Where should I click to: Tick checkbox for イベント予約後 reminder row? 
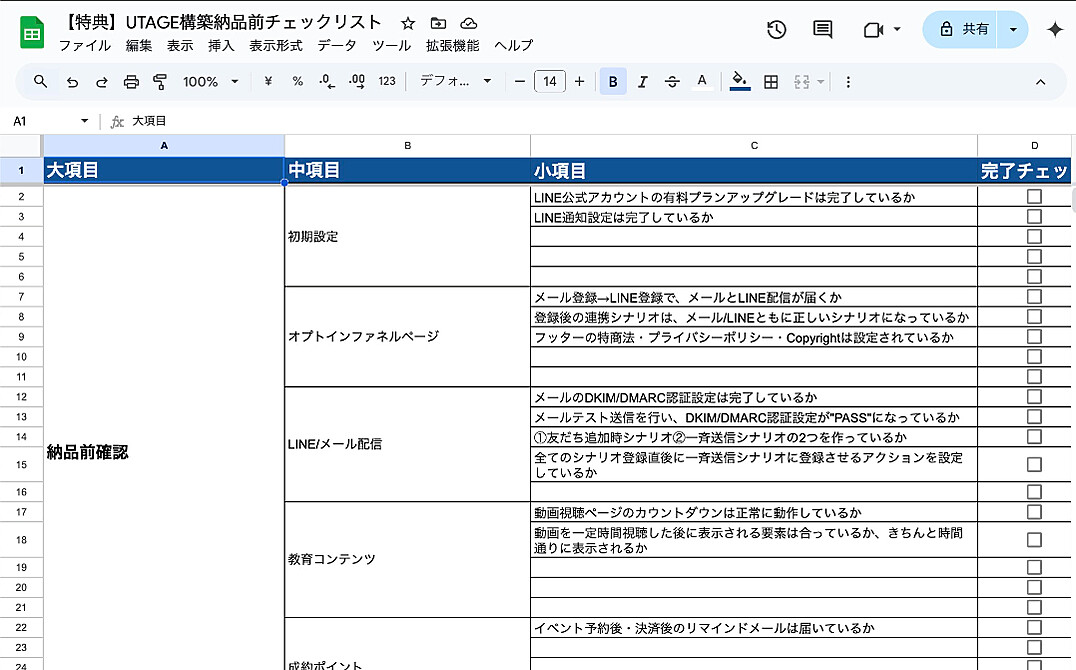point(1033,627)
